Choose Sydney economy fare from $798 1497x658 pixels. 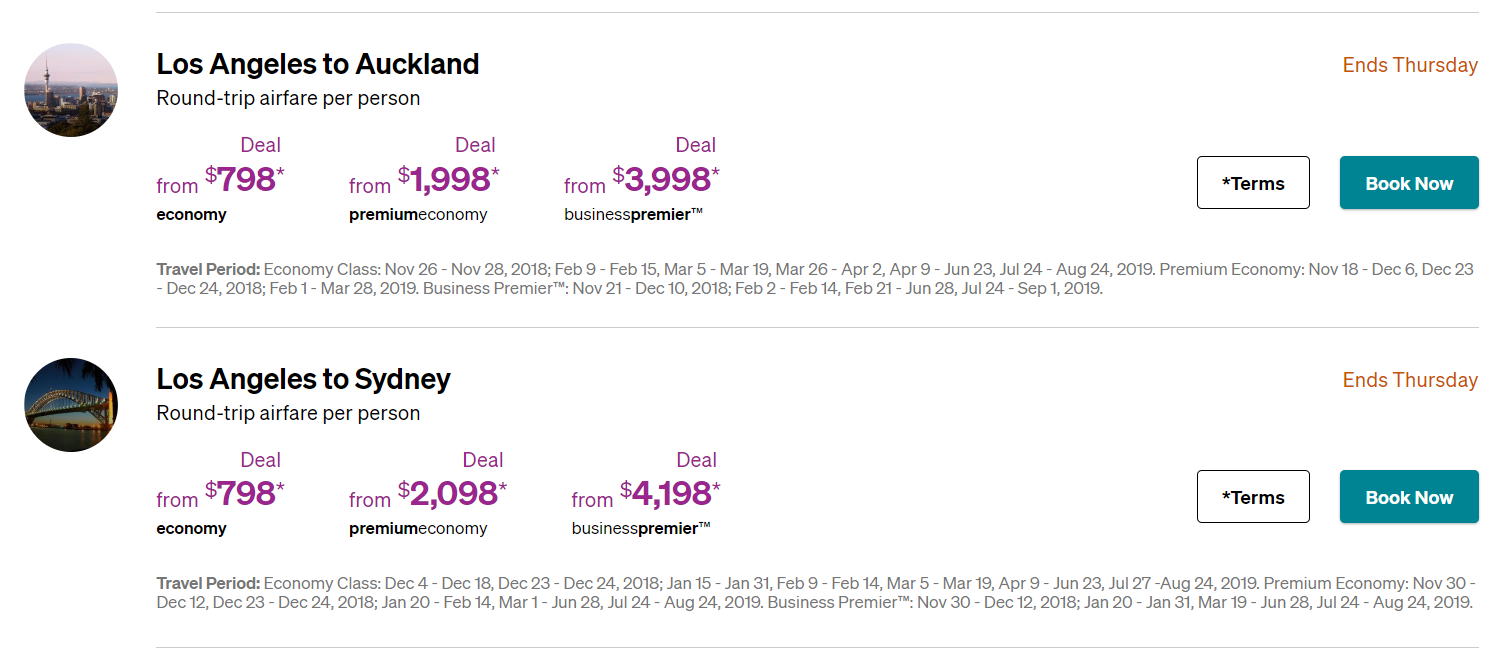pyautogui.click(x=221, y=494)
